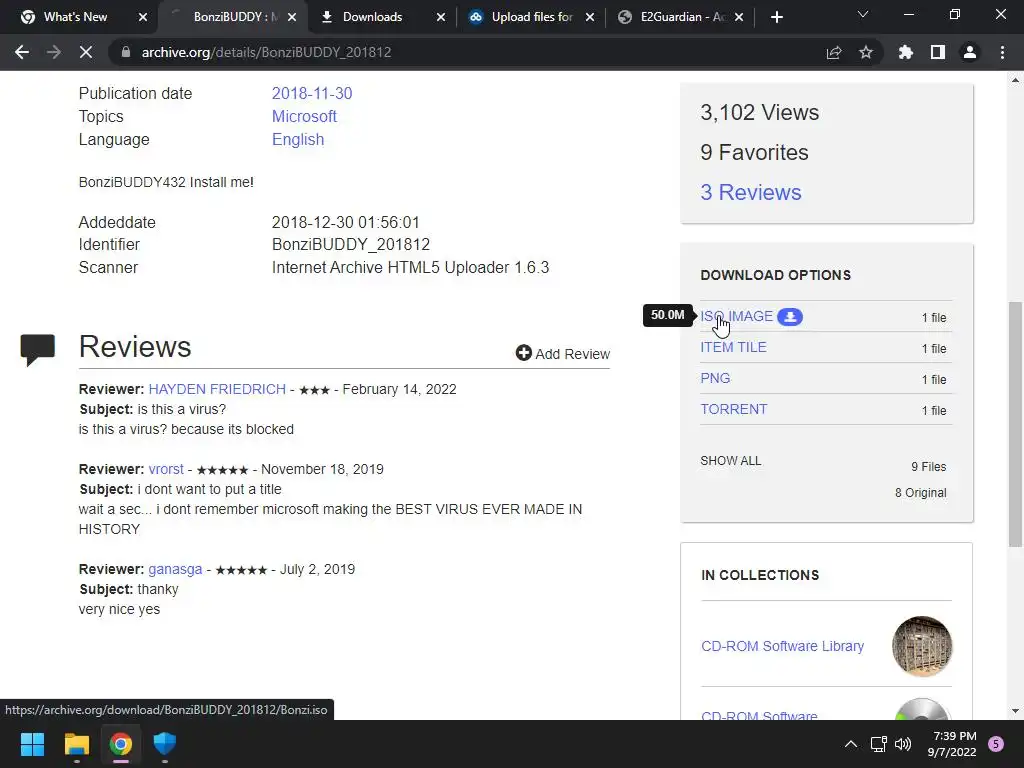Bookmark this page with star icon

[x=866, y=52]
